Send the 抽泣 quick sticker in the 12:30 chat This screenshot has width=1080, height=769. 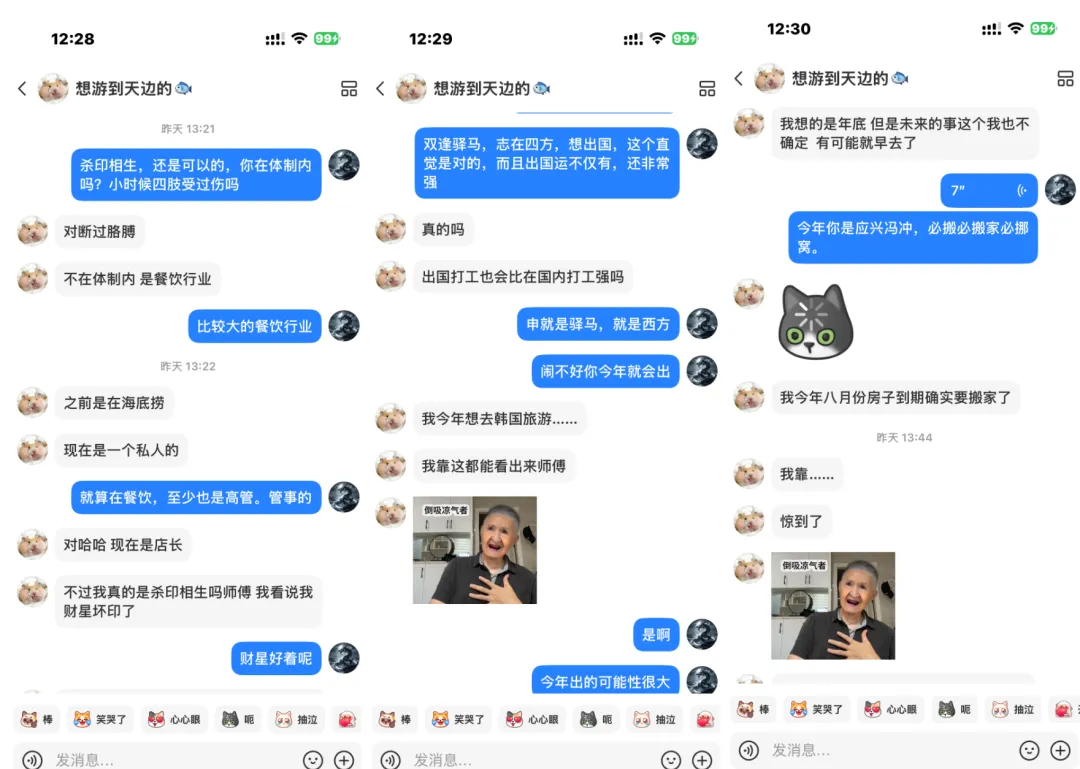coord(1012,709)
